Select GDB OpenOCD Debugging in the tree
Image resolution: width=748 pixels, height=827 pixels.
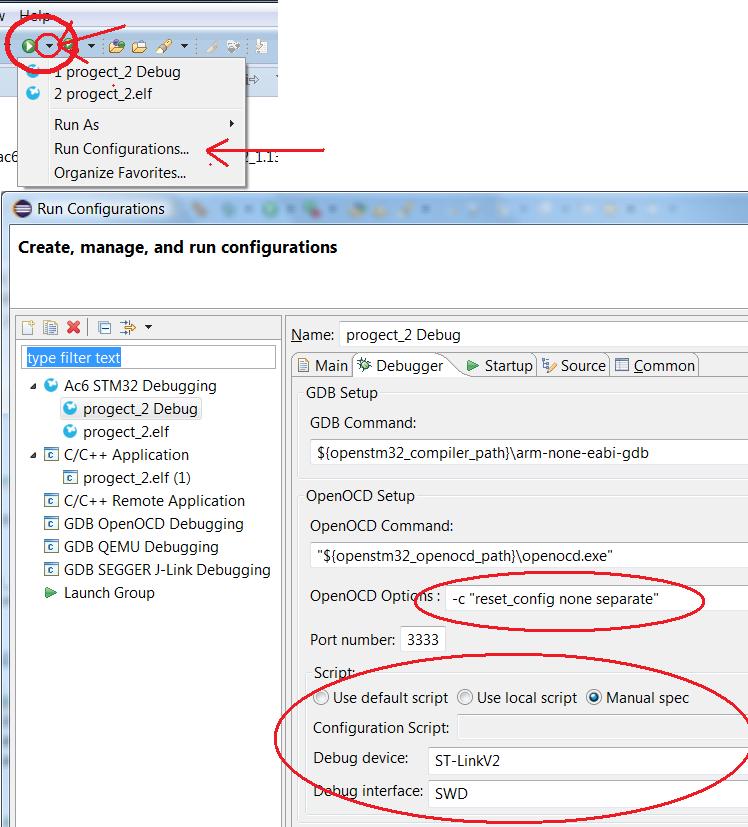[153, 524]
